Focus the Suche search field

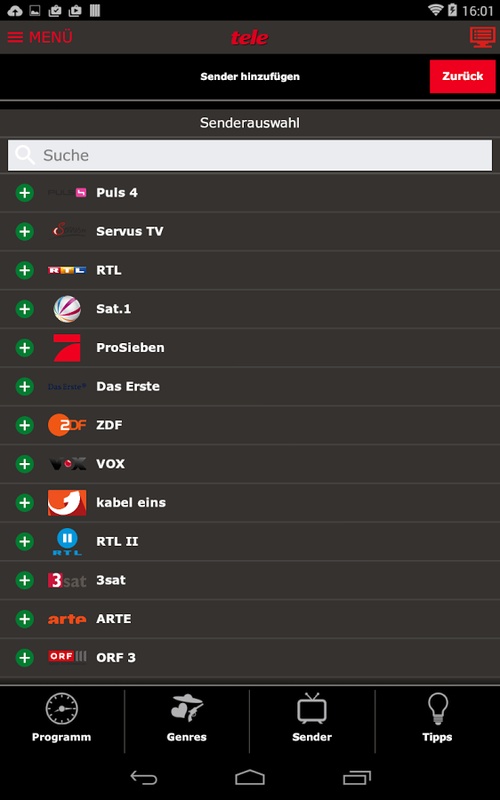250,155
